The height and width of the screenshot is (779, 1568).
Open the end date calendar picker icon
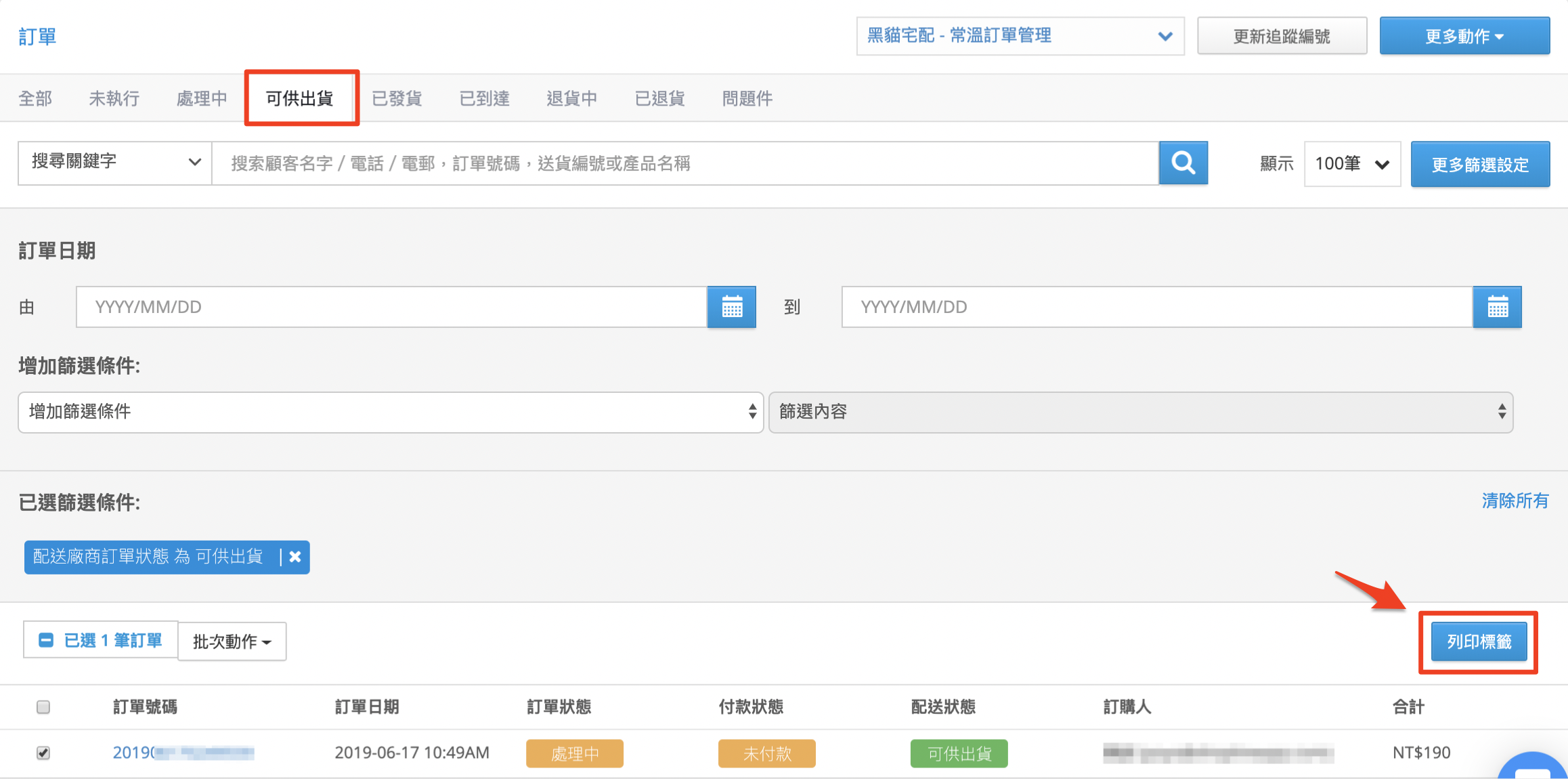[x=1497, y=307]
